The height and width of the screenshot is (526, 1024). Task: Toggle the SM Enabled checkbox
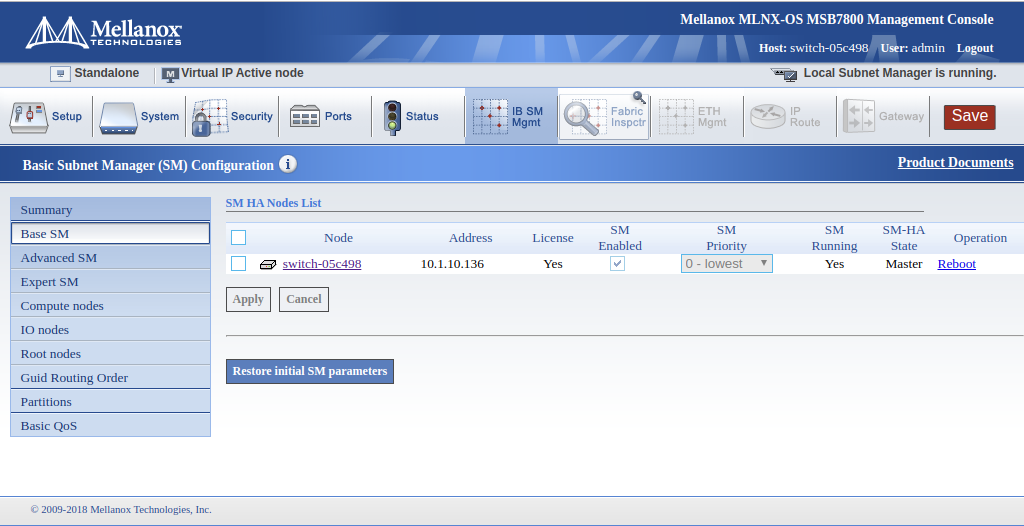tap(617, 263)
